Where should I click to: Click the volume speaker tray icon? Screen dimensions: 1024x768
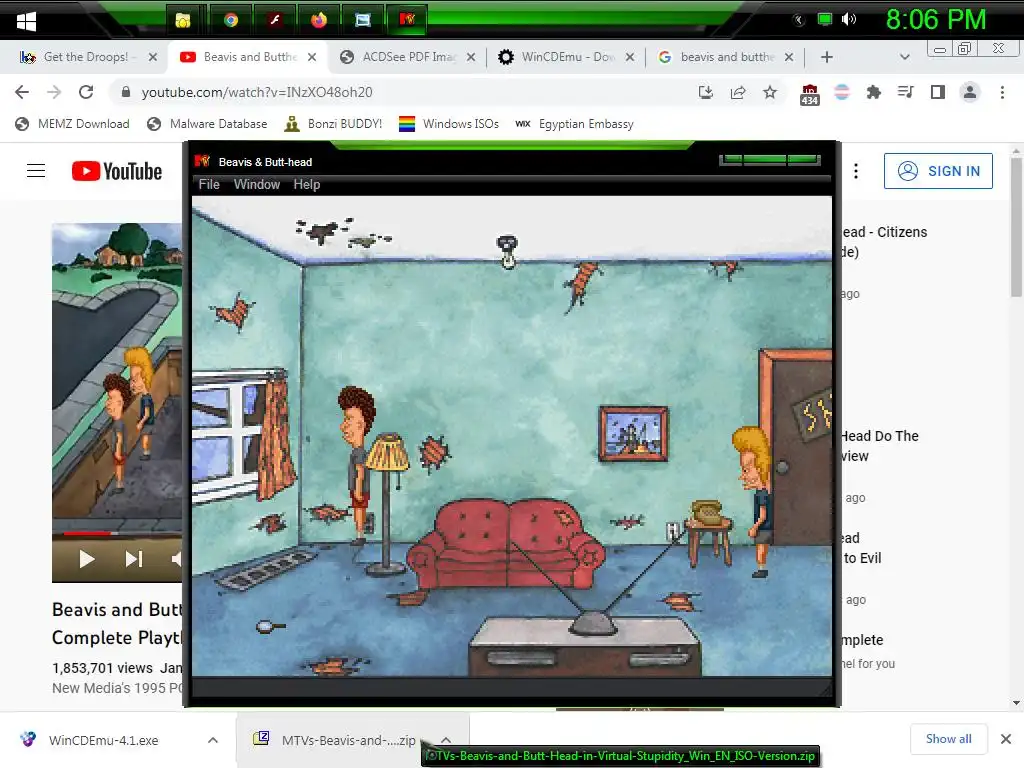(848, 20)
